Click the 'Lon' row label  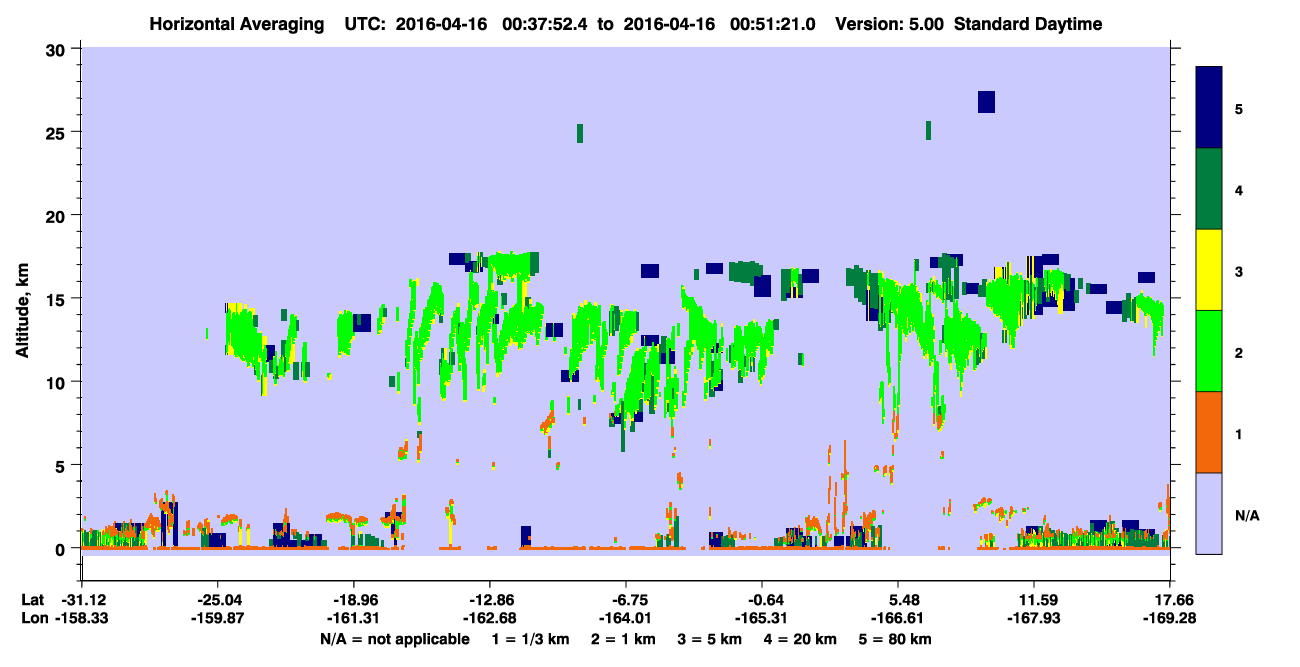click(33, 619)
